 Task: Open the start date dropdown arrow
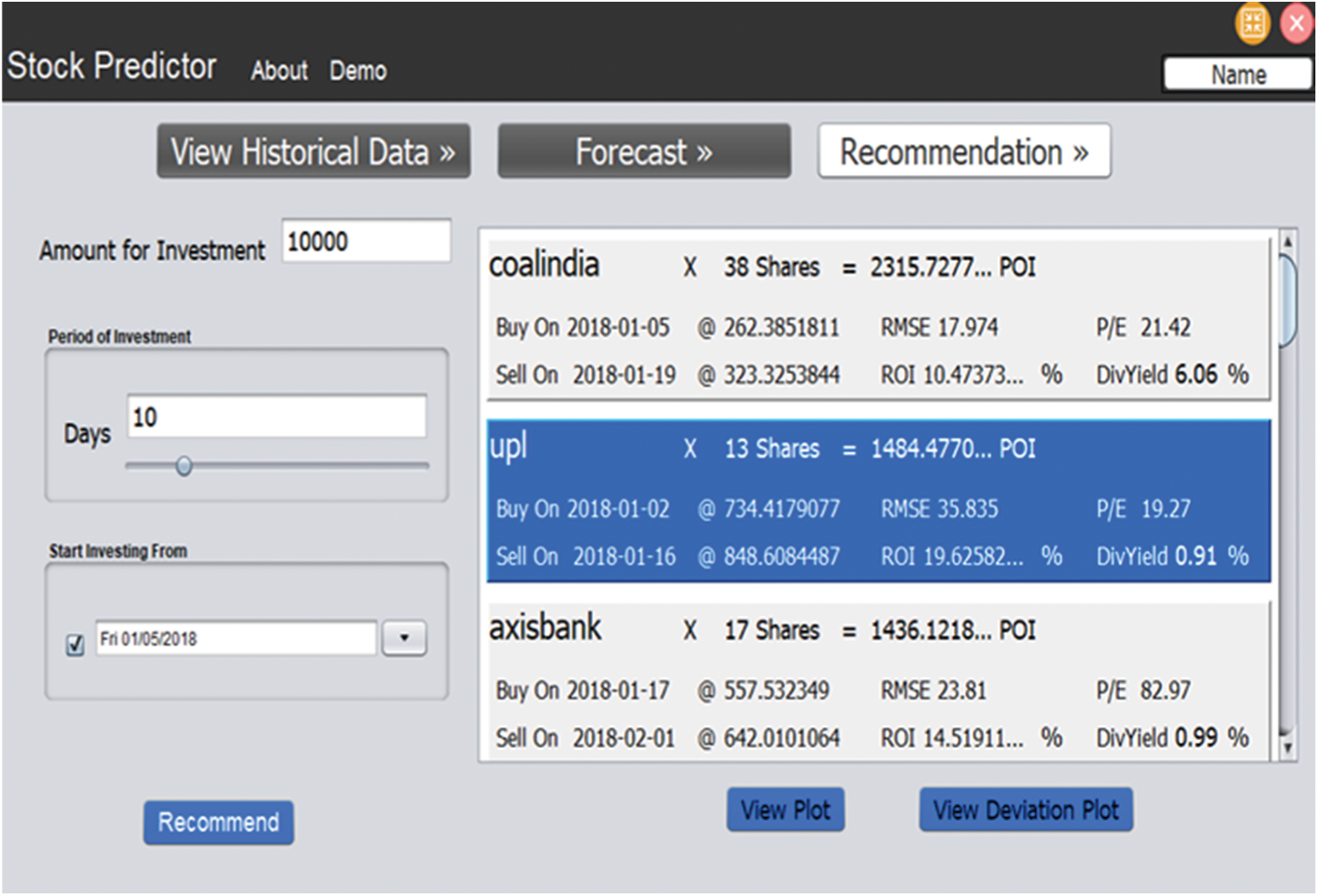pyautogui.click(x=404, y=638)
